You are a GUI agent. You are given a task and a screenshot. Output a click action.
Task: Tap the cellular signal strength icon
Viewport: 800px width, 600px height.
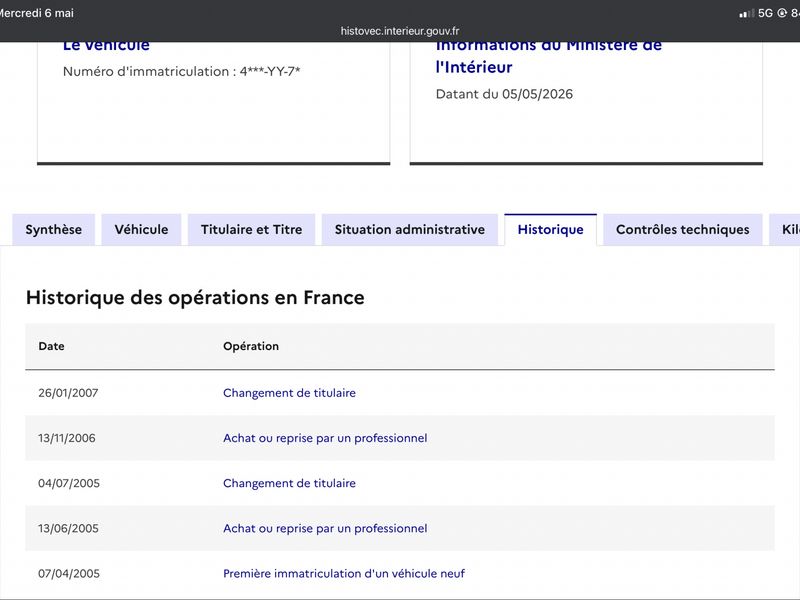(x=746, y=13)
